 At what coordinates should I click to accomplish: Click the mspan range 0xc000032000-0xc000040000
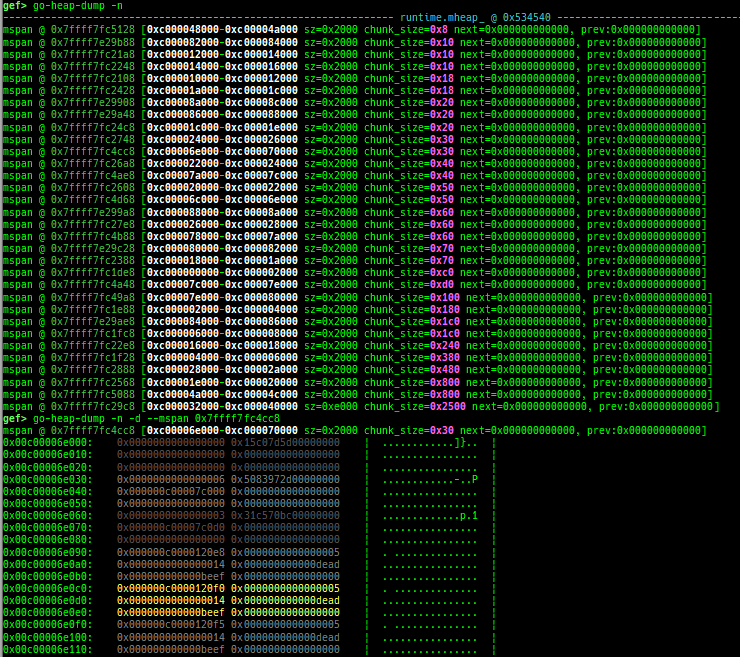[x=221, y=406]
